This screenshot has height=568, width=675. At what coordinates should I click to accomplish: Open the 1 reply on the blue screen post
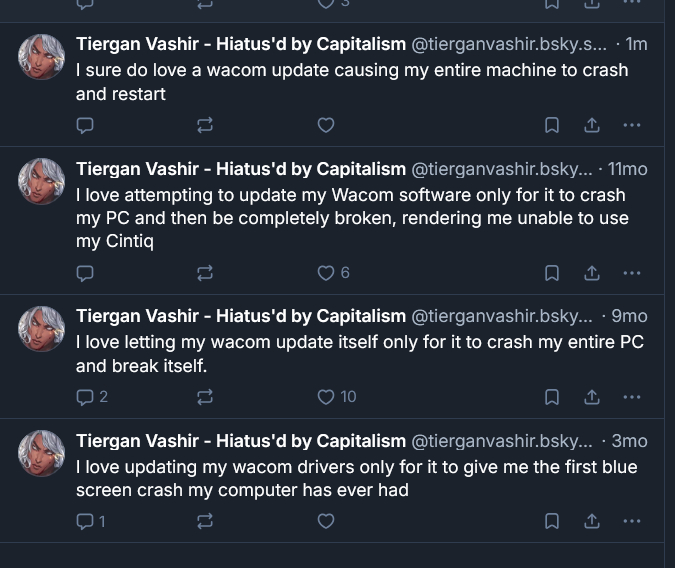(91, 521)
